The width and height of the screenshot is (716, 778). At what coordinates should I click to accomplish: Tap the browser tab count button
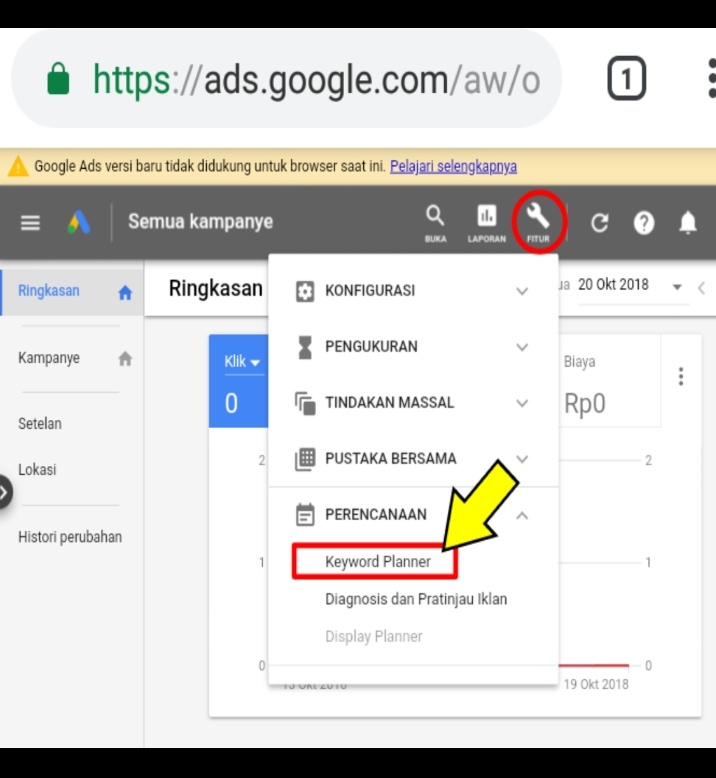point(626,78)
